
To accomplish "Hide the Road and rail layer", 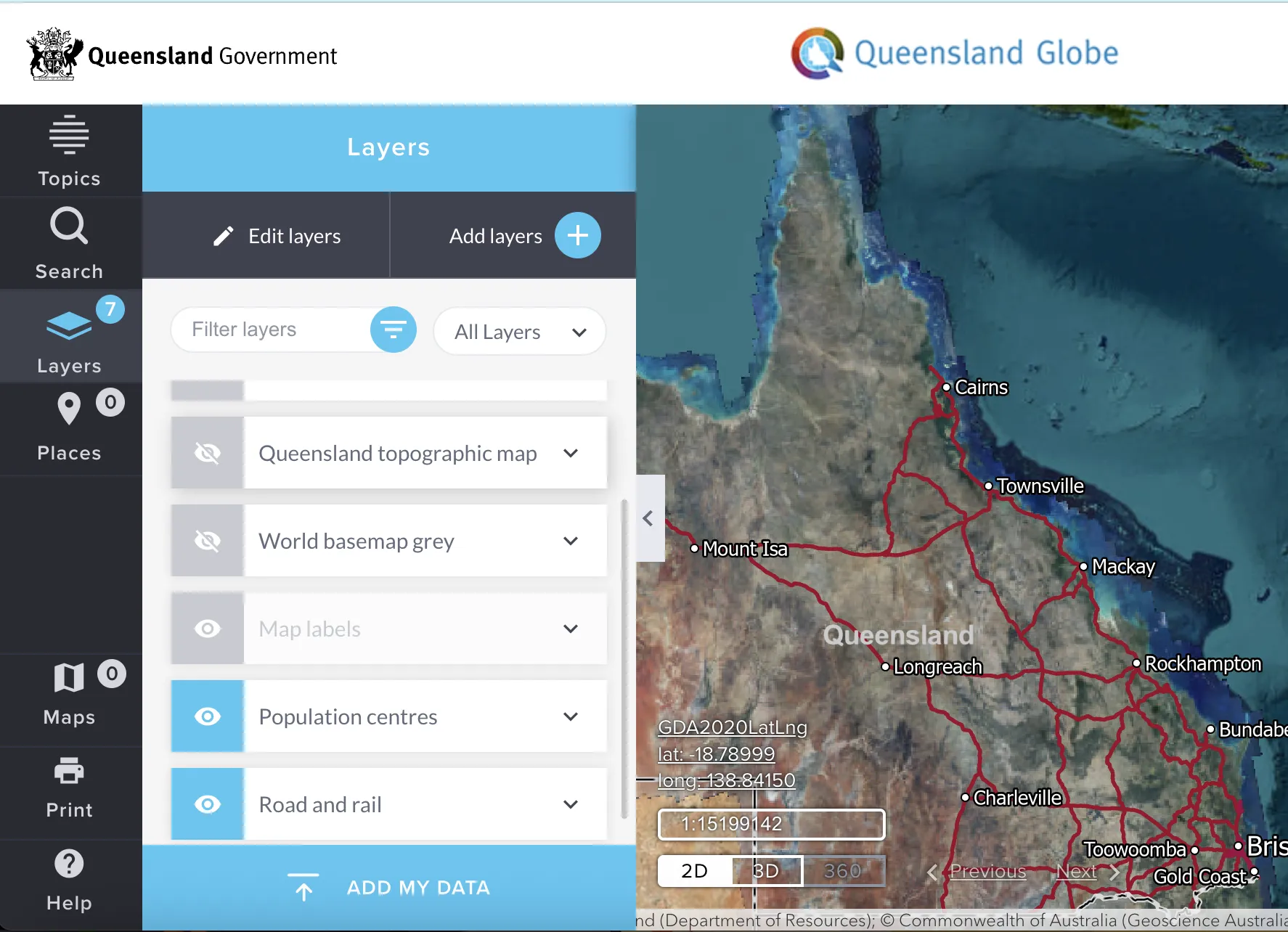I will click(x=208, y=804).
